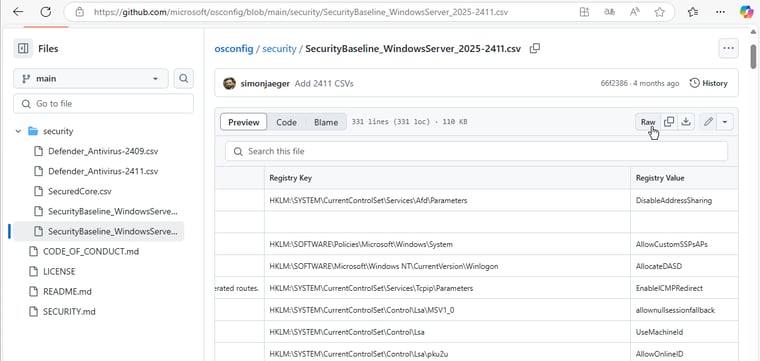The image size is (760, 361).
Task: Click the page vertical scrollbar thumb
Action: (x=753, y=56)
